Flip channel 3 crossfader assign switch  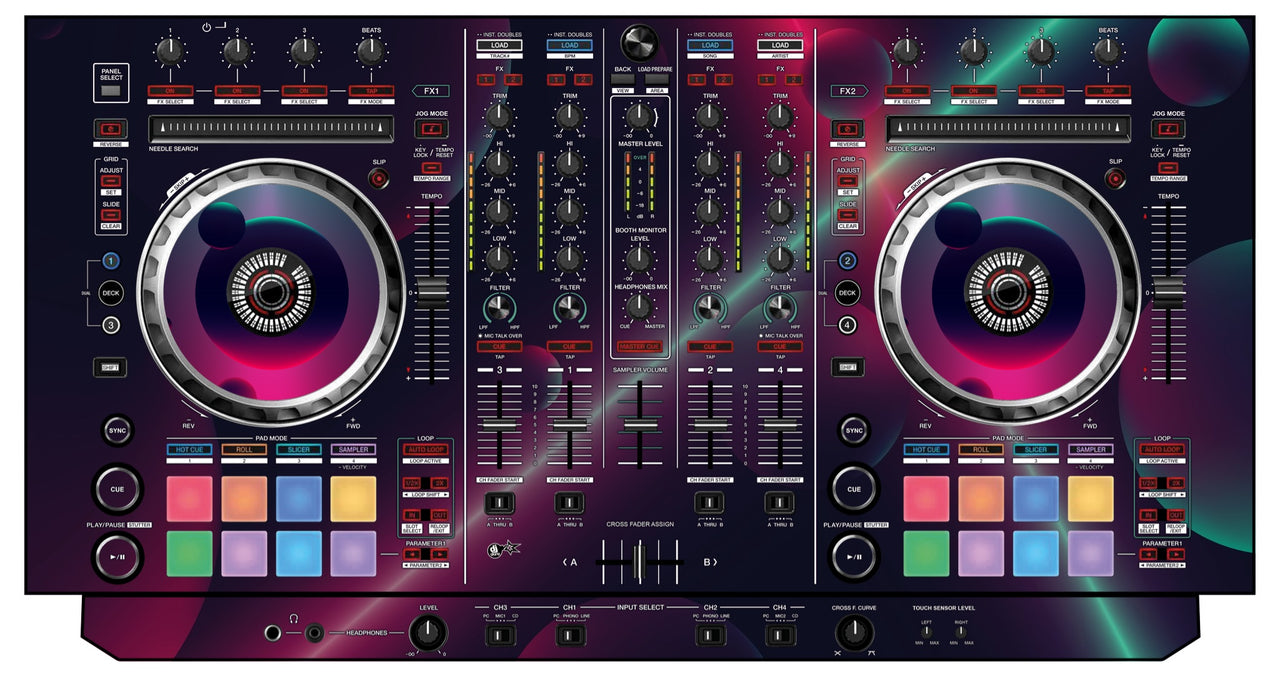(x=499, y=503)
